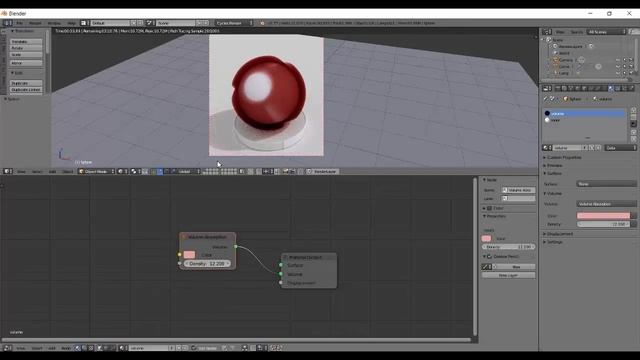Switch to the Modifiers properties tab icon
The image size is (640, 360).
597,88
